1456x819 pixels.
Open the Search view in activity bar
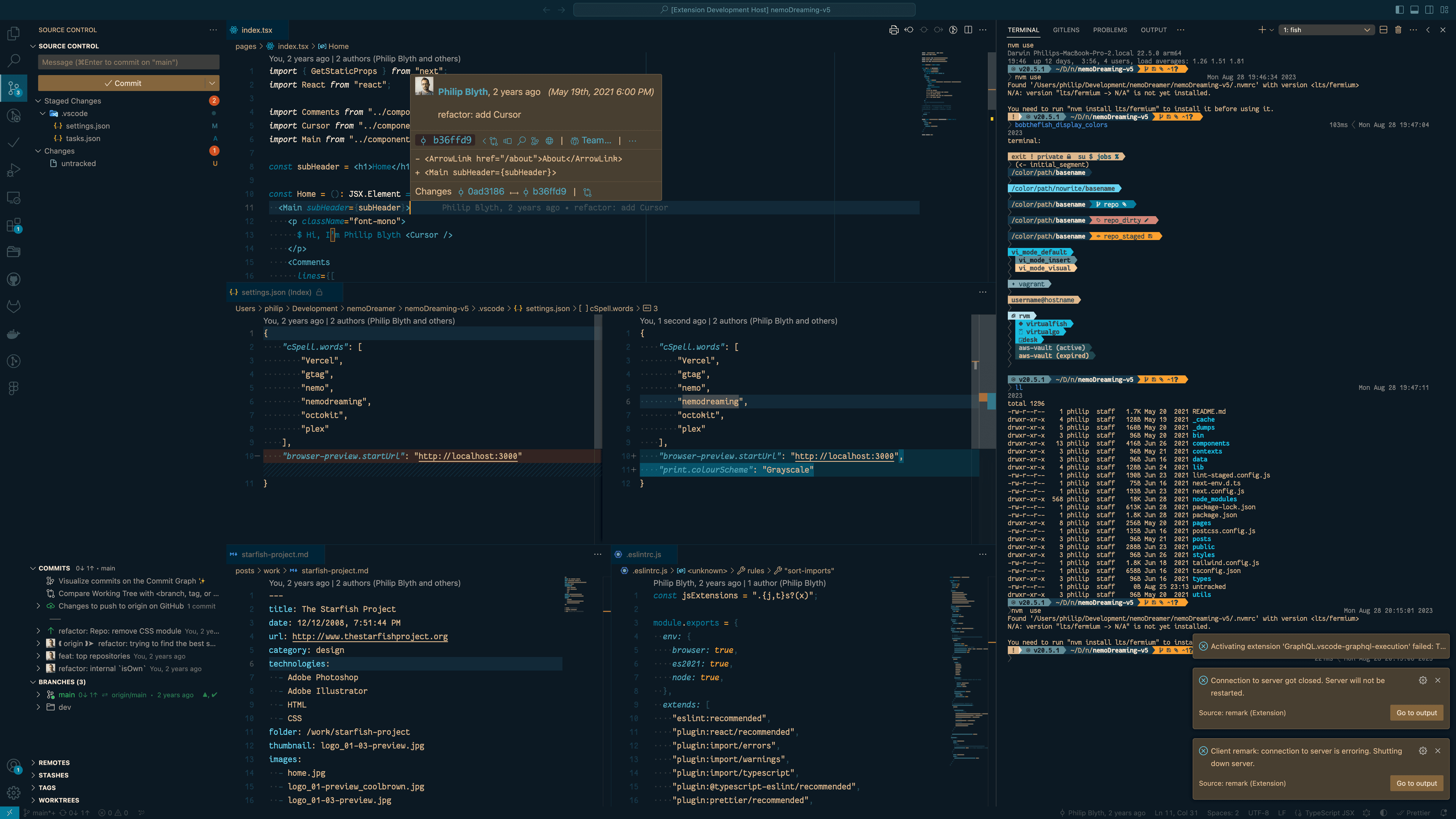click(14, 60)
